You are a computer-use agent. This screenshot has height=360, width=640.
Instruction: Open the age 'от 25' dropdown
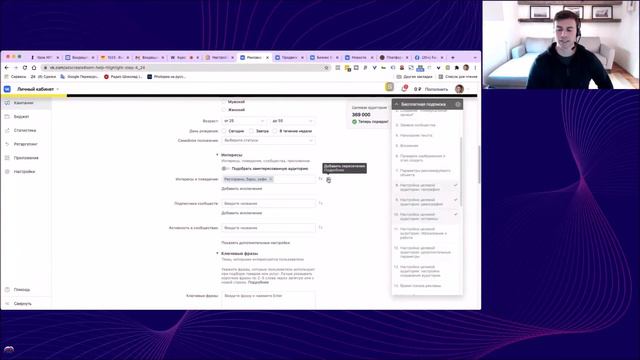pyautogui.click(x=244, y=121)
